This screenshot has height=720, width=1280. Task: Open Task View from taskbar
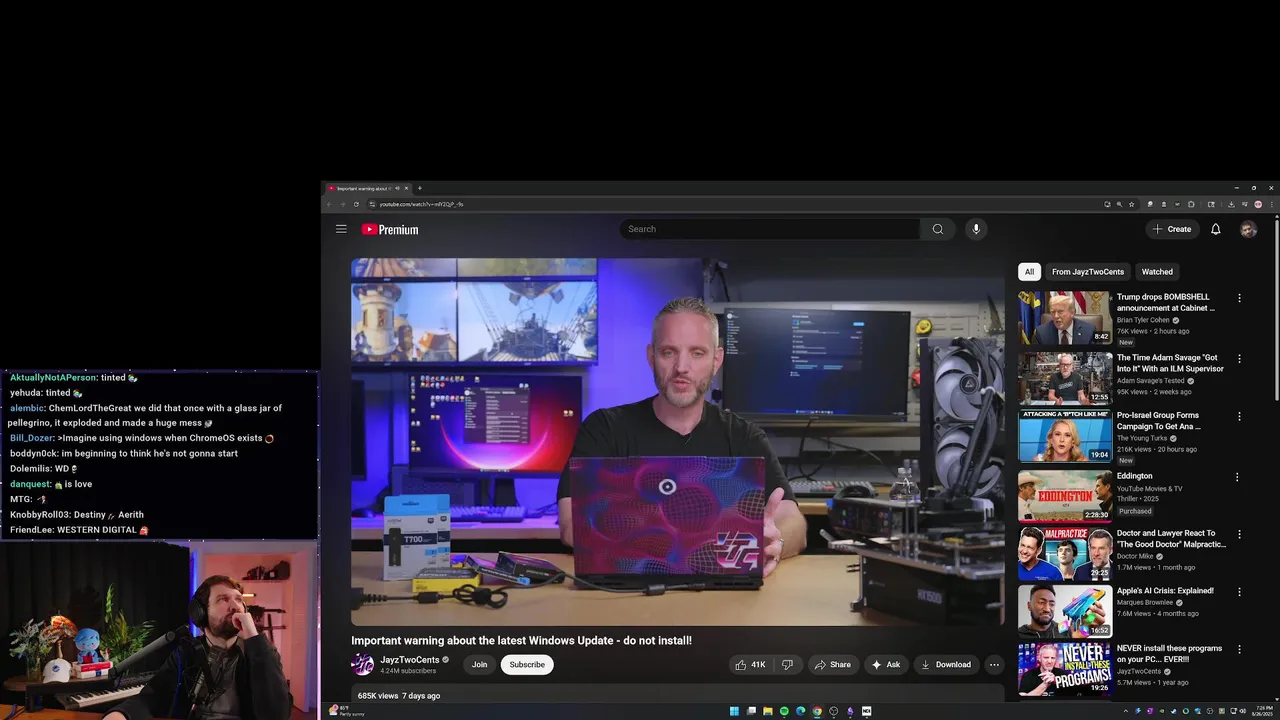pos(751,711)
